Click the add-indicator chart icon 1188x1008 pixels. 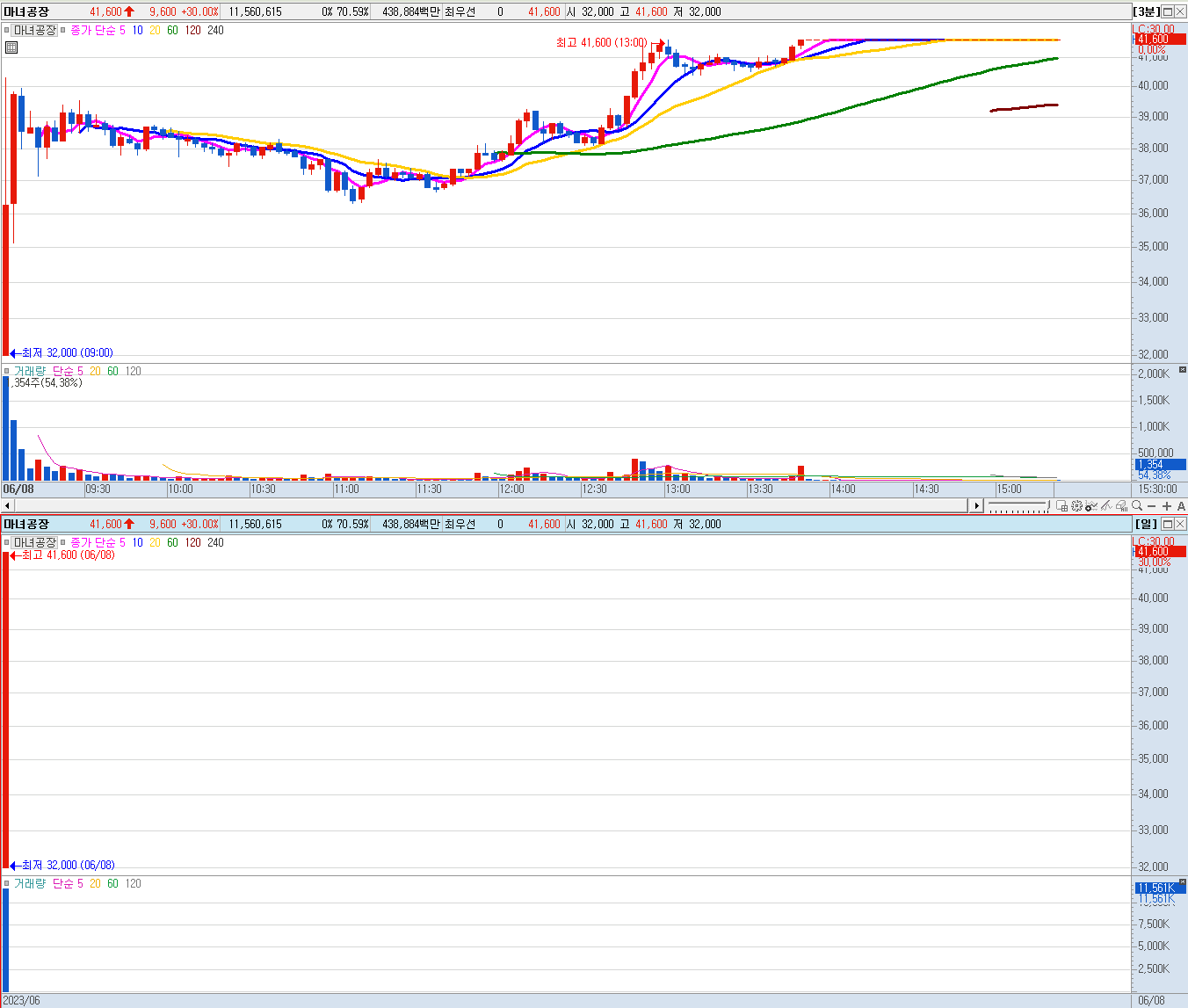pyautogui.click(x=1091, y=506)
